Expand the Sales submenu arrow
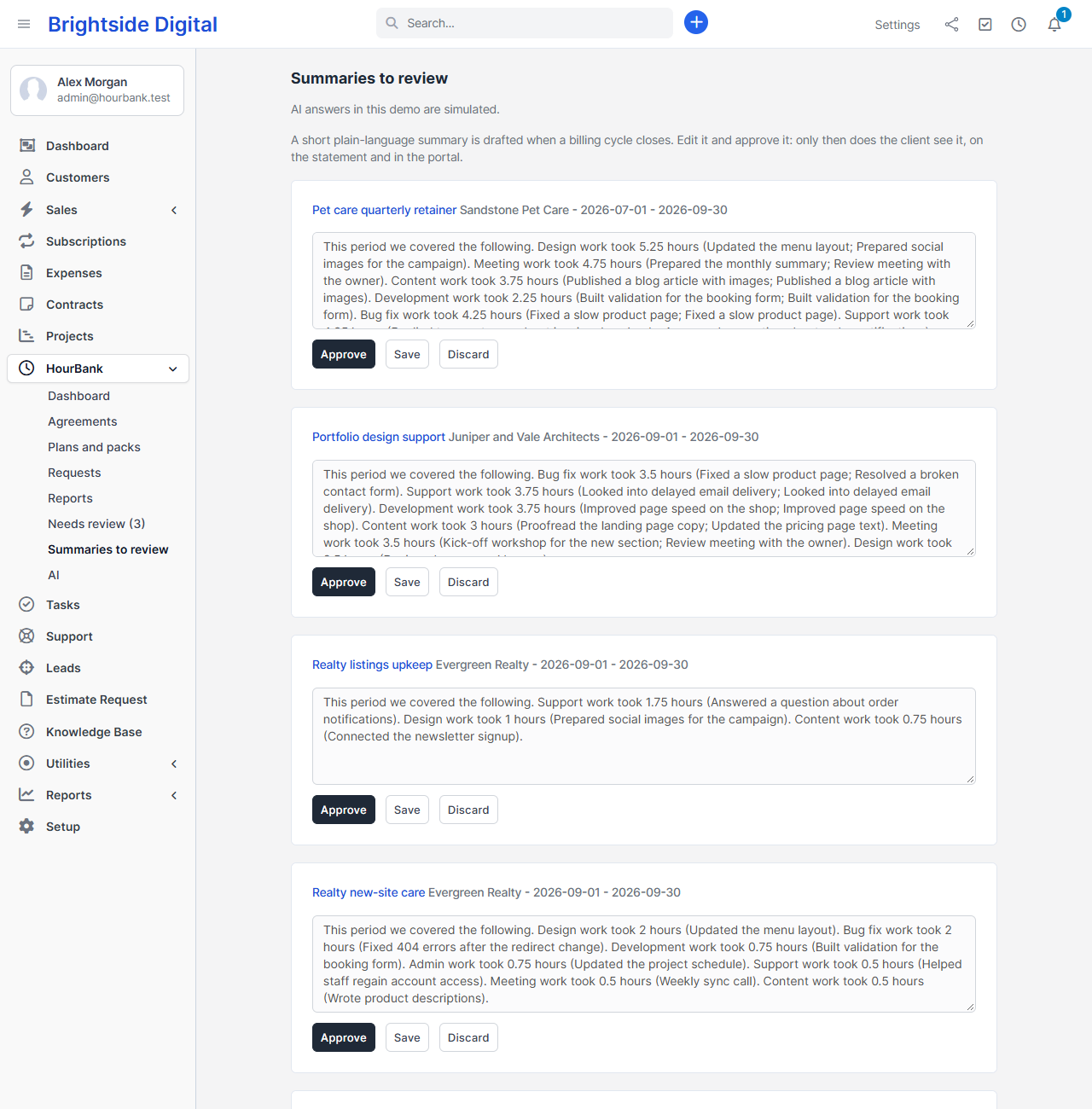The image size is (1092, 1109). pos(174,210)
